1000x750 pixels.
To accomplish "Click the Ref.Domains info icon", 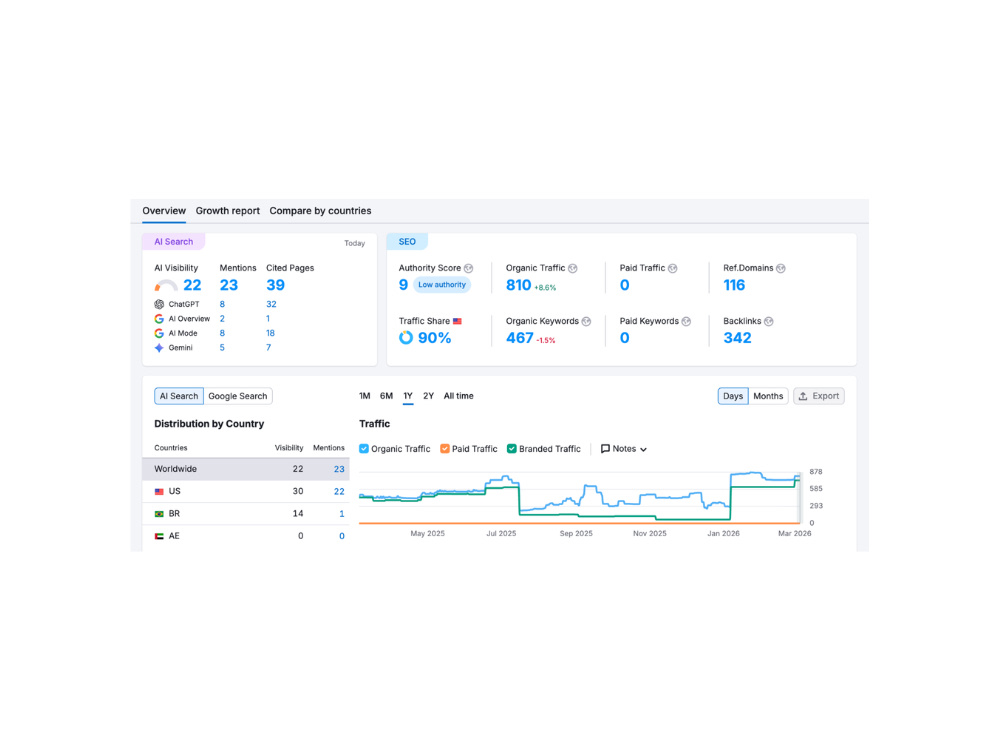I will 781,268.
